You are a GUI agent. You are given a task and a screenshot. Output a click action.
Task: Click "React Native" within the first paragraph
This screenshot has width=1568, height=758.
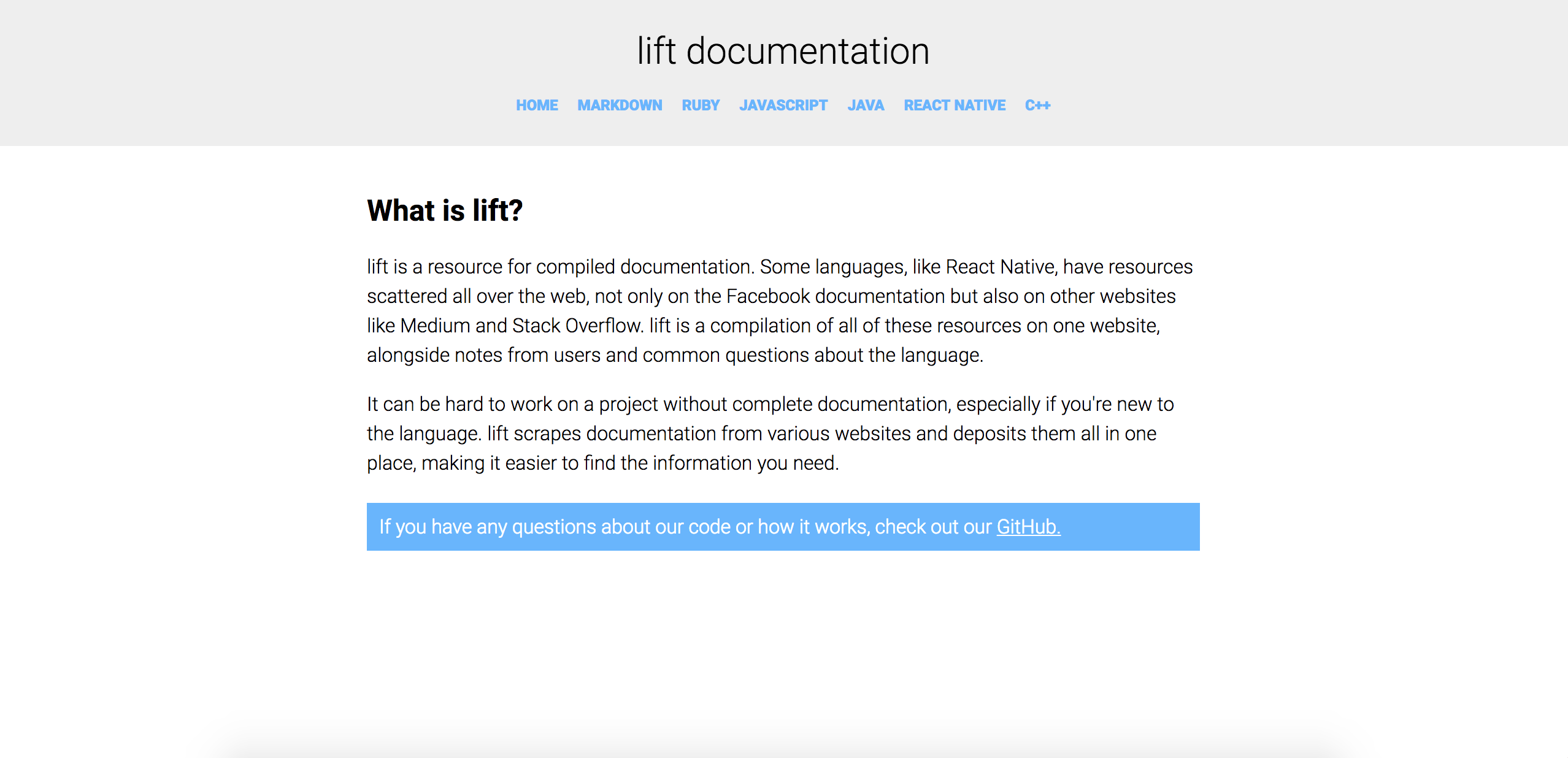point(1001,267)
